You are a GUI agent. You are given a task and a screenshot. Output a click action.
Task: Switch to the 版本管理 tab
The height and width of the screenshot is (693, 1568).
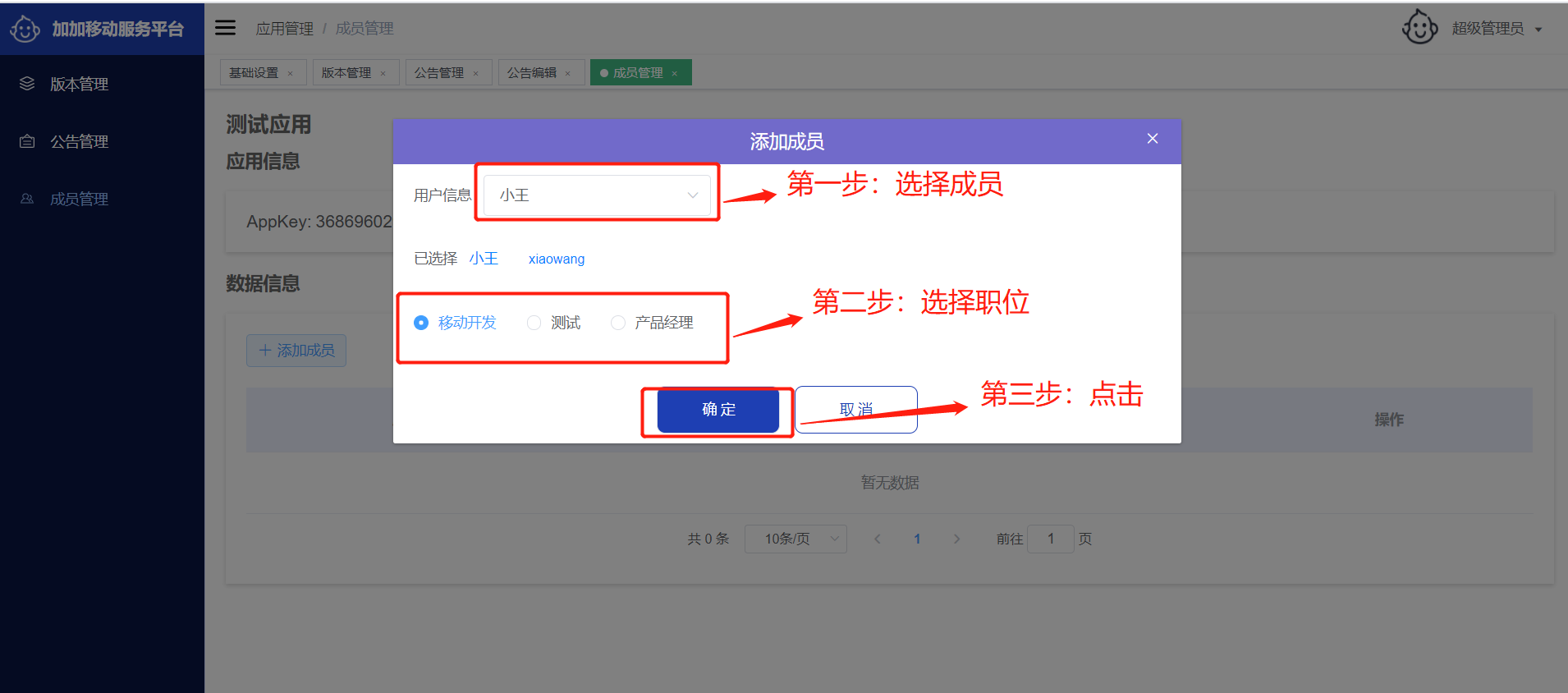346,73
